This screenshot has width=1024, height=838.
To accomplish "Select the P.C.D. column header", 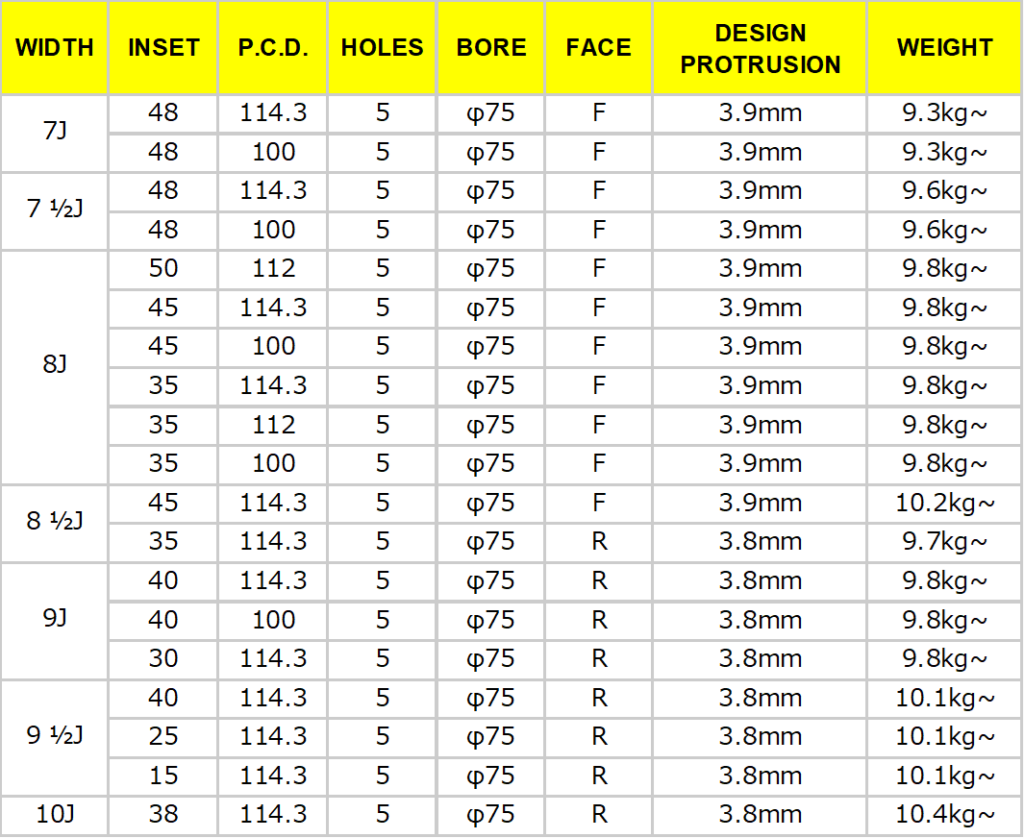I will point(273,48).
